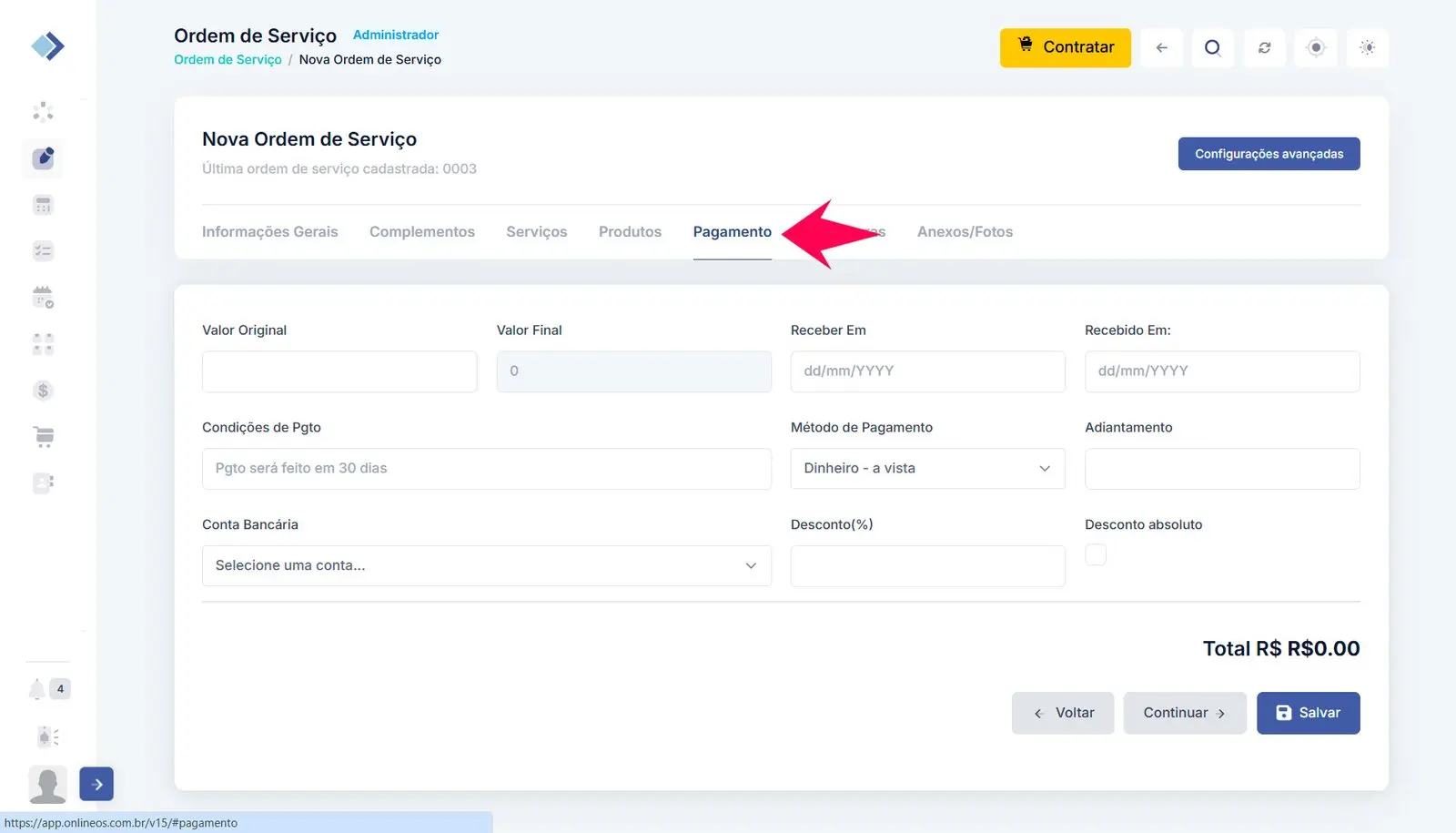Screen dimensions: 1456x833
Task: Open the dollar sign finance sidebar icon
Action: tap(43, 391)
